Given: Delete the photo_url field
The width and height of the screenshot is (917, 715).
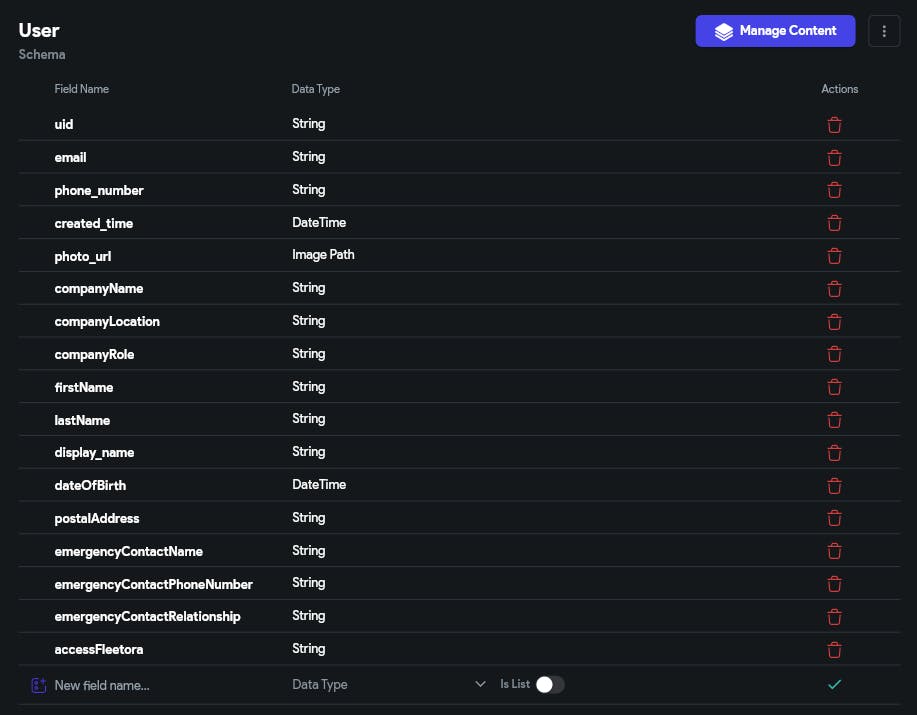Looking at the screenshot, I should coord(834,256).
